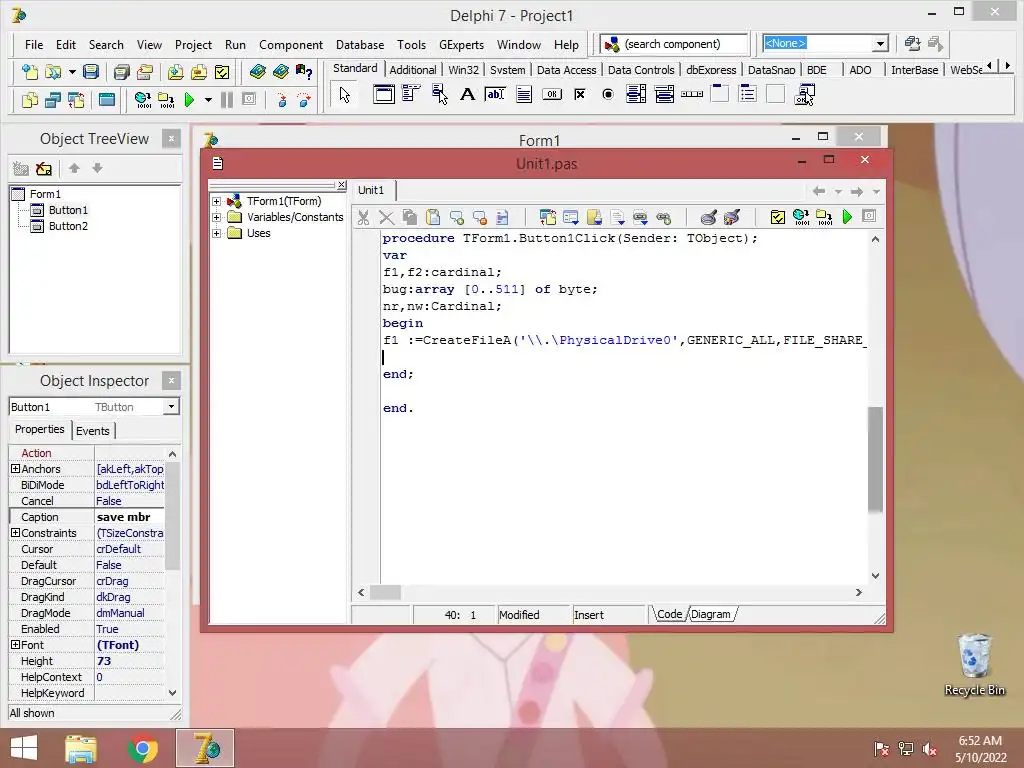Viewport: 1024px width, 768px height.
Task: Select the Label component (A icon)
Action: coord(467,95)
